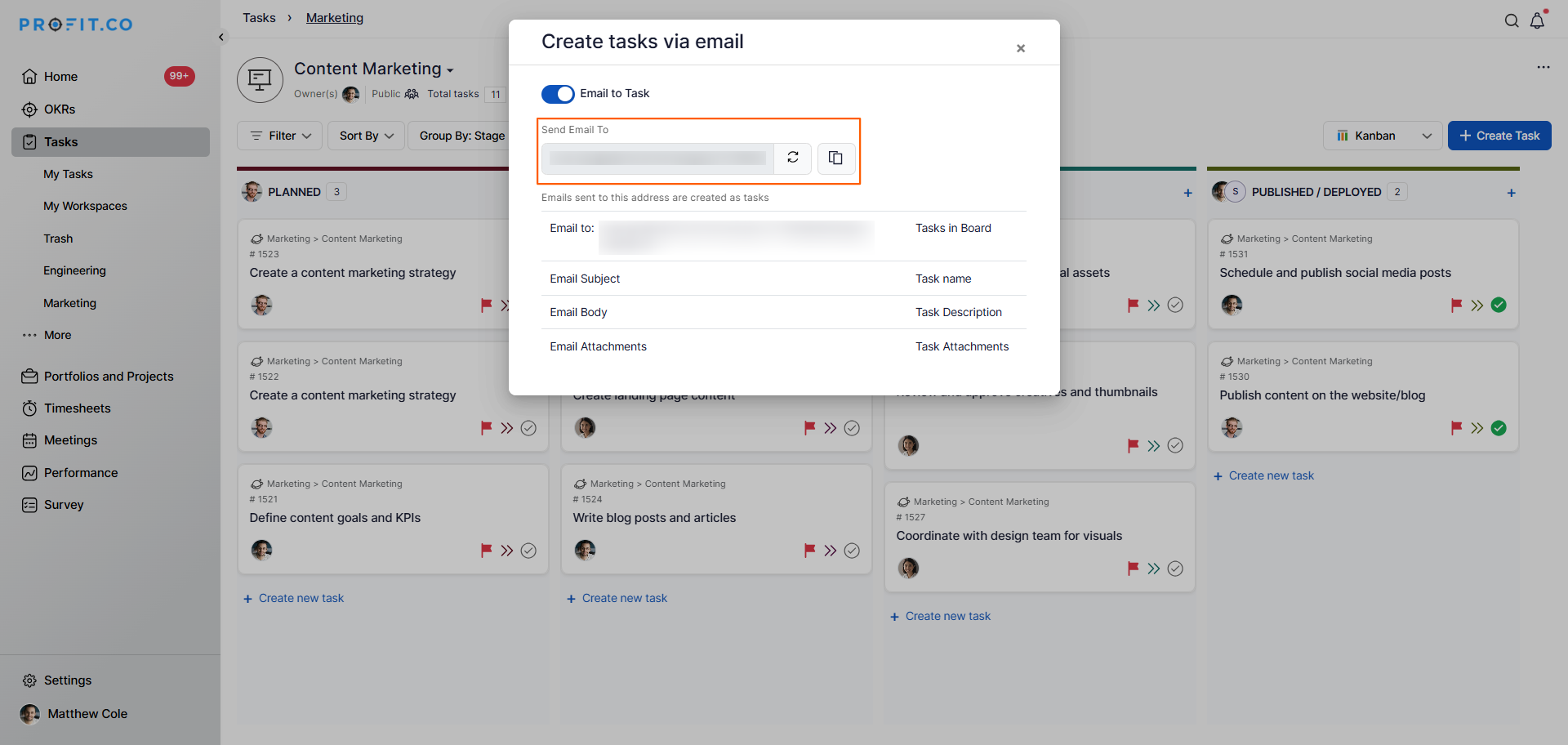Collapse the left sidebar
This screenshot has width=1568, height=745.
pyautogui.click(x=221, y=37)
